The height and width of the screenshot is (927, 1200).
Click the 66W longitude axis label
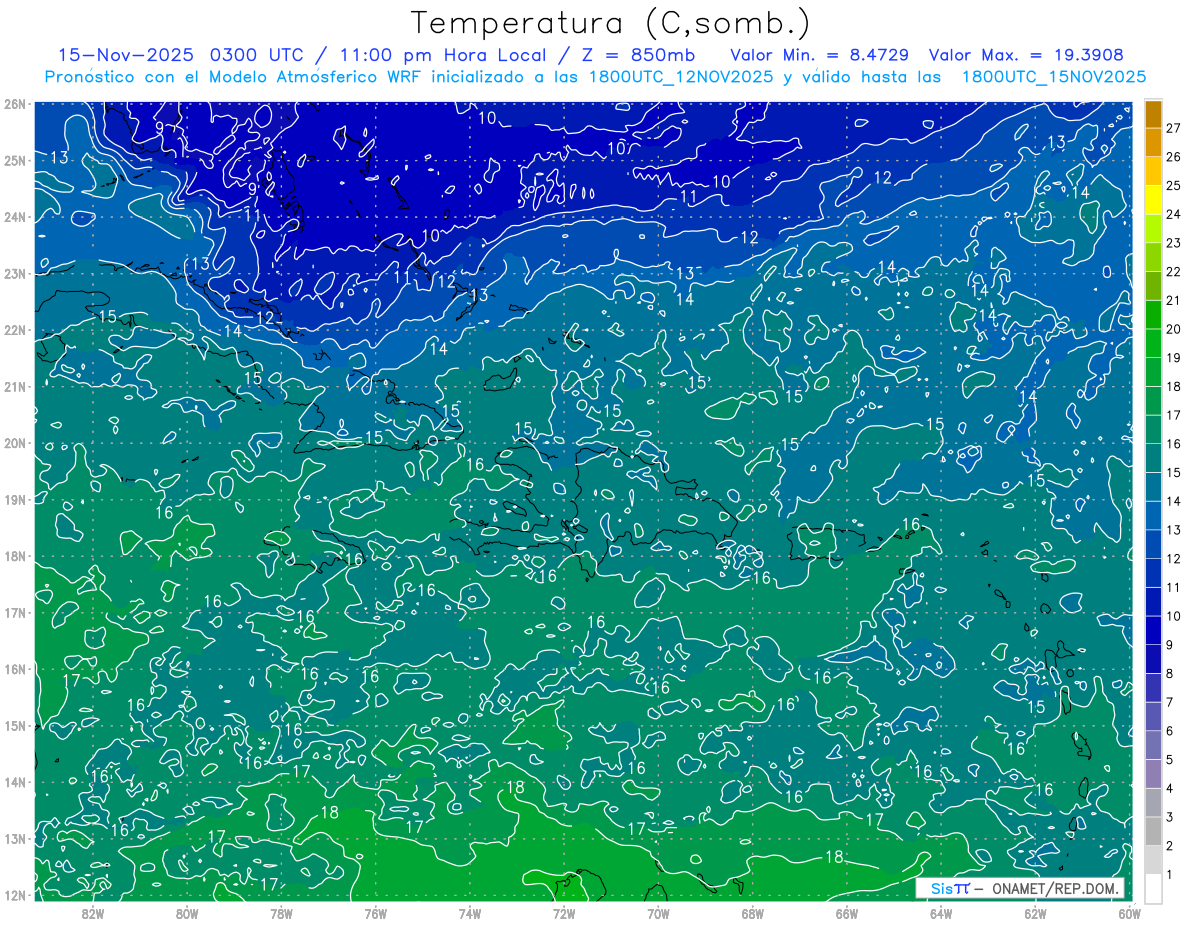point(847,912)
